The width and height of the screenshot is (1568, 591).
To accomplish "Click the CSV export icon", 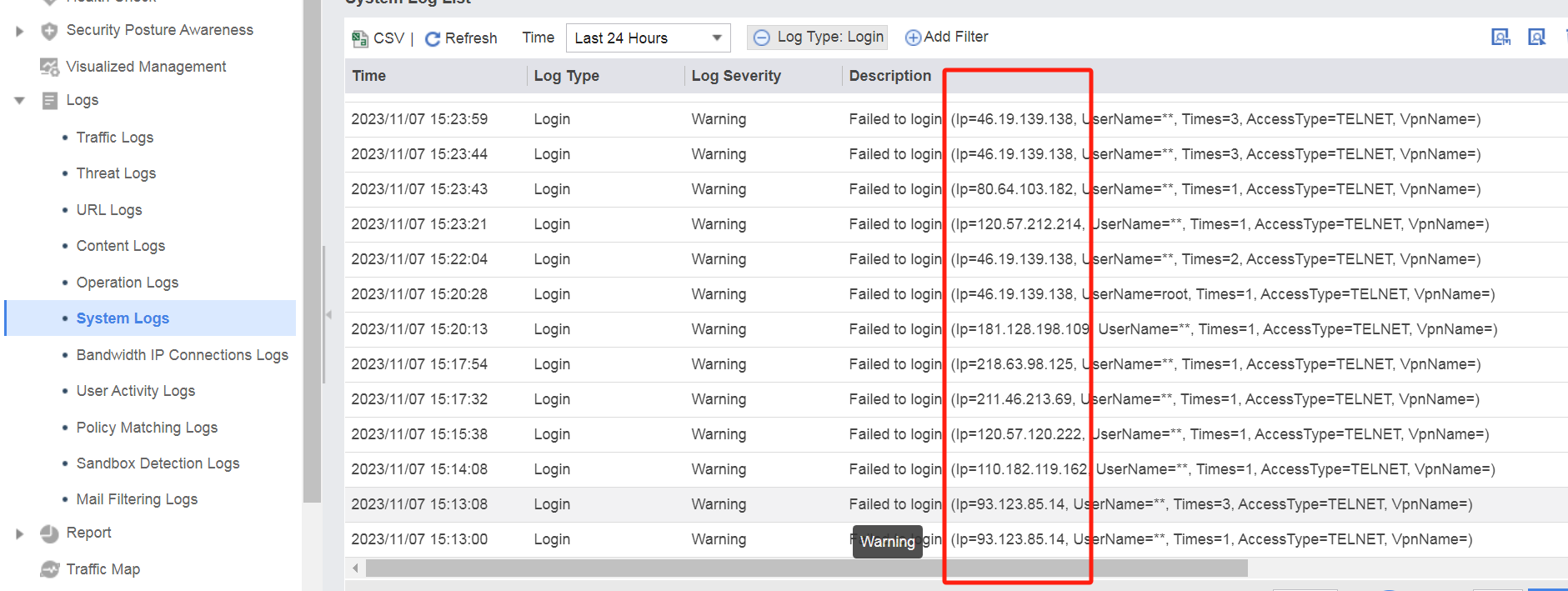I will coord(360,38).
